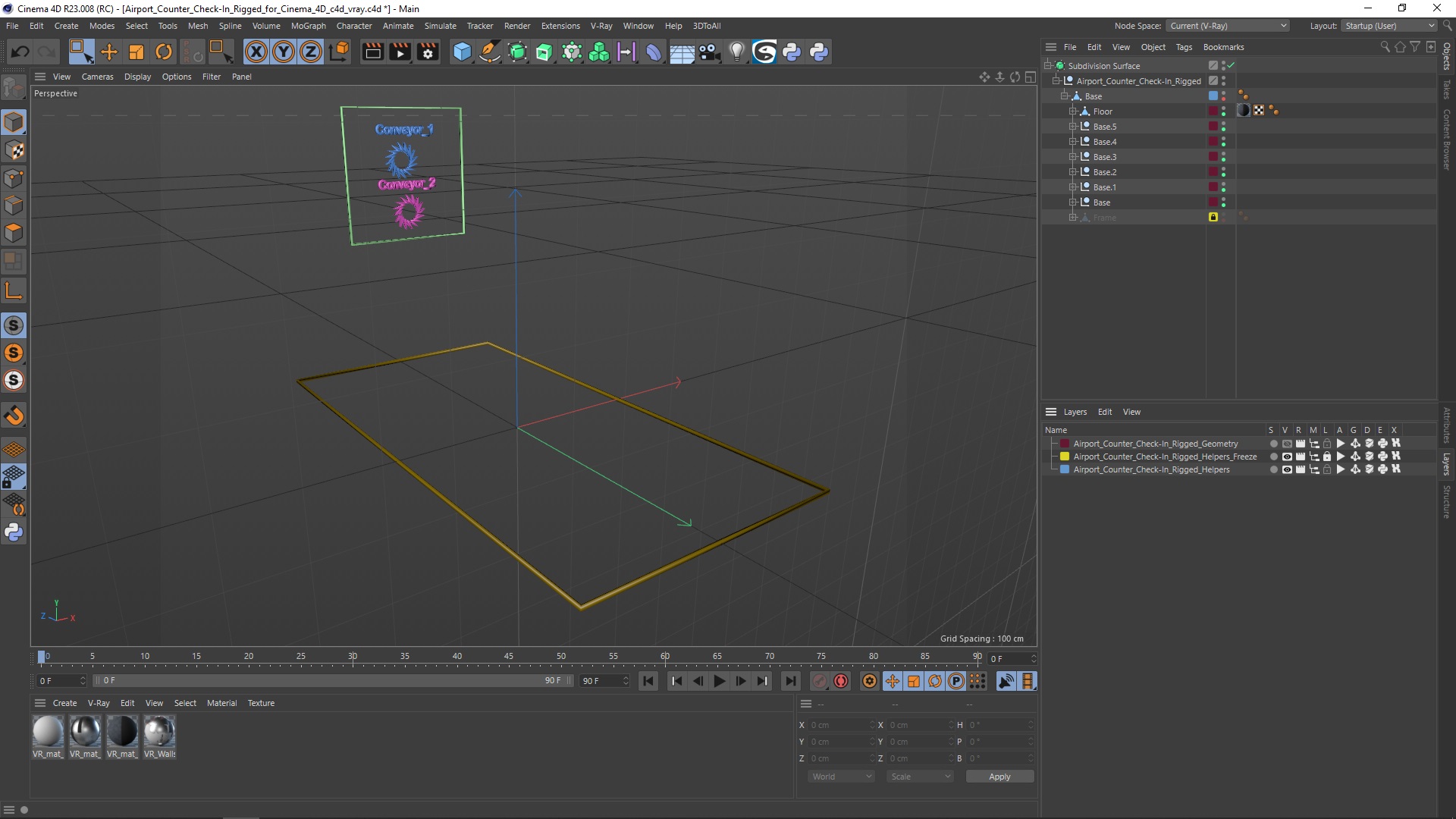
Task: Select VR_Walls material thumbnail
Action: click(159, 732)
